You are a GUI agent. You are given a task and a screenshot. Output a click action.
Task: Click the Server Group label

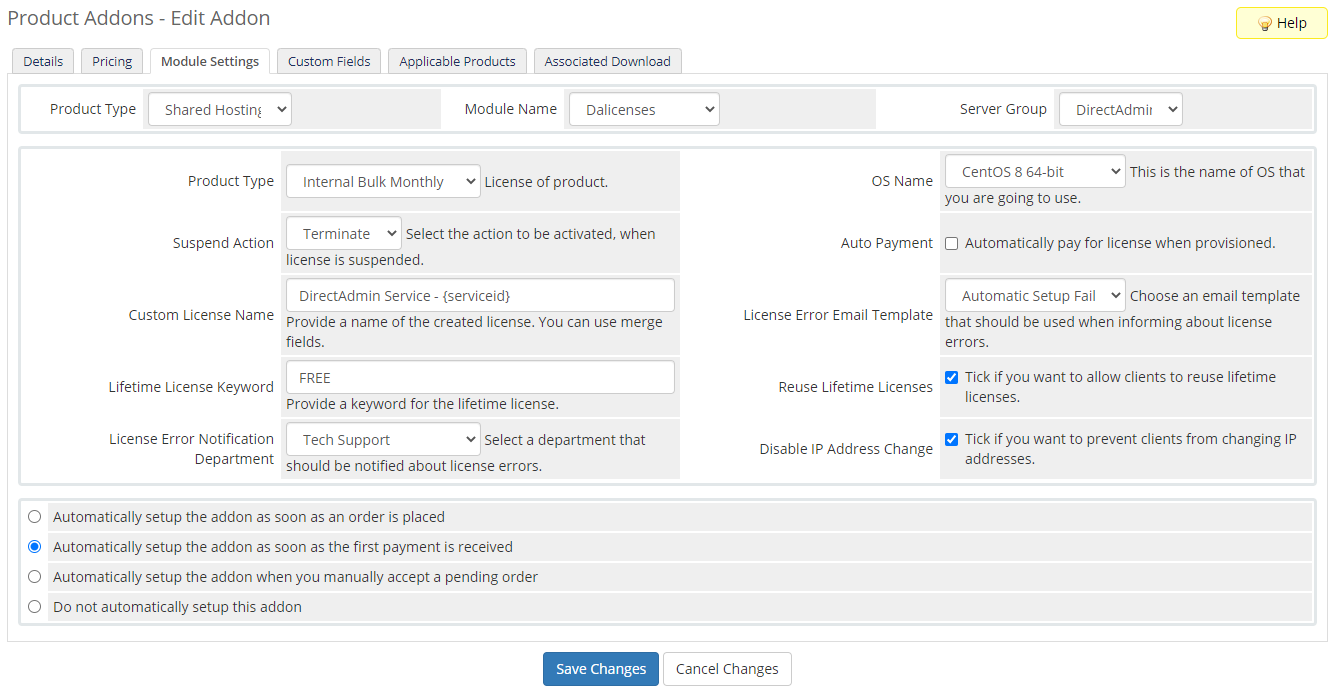(x=1003, y=109)
